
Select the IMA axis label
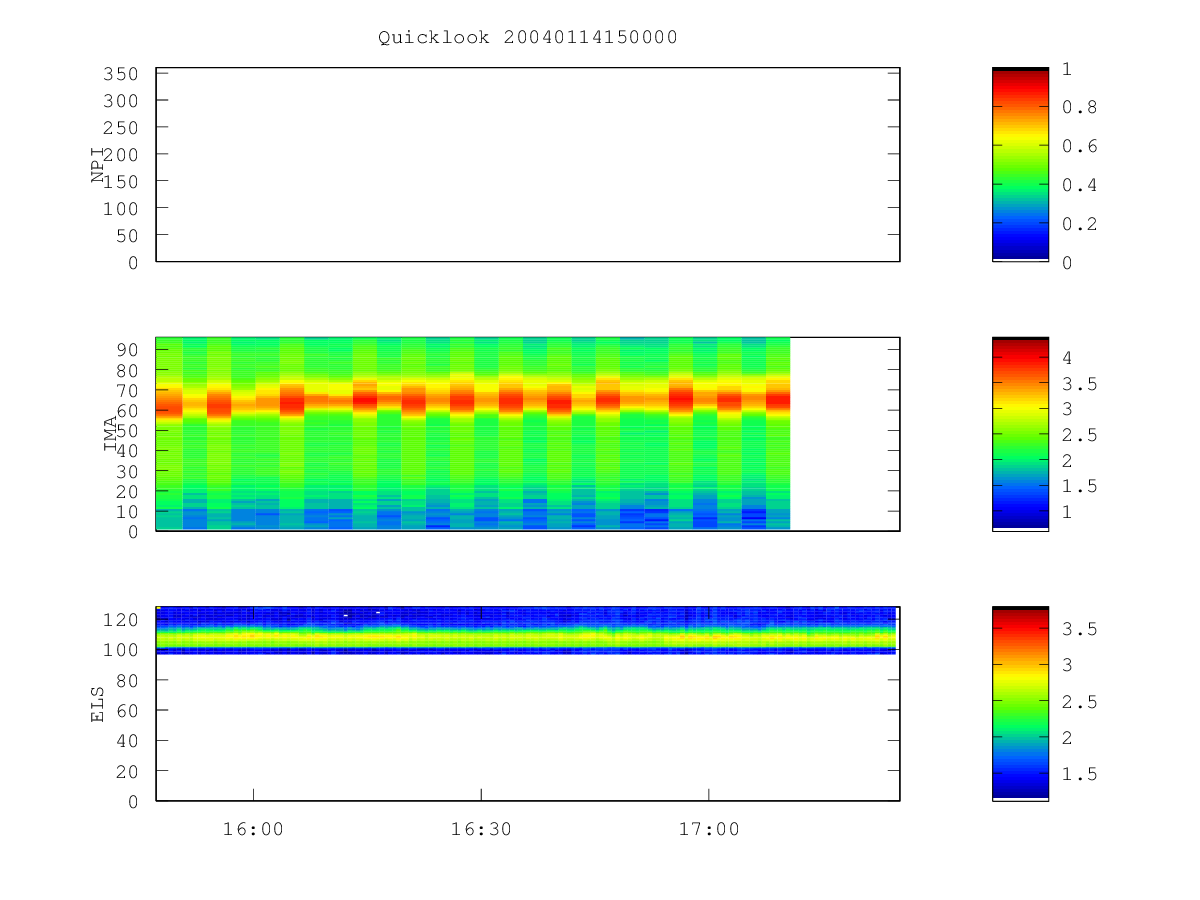pyautogui.click(x=110, y=434)
